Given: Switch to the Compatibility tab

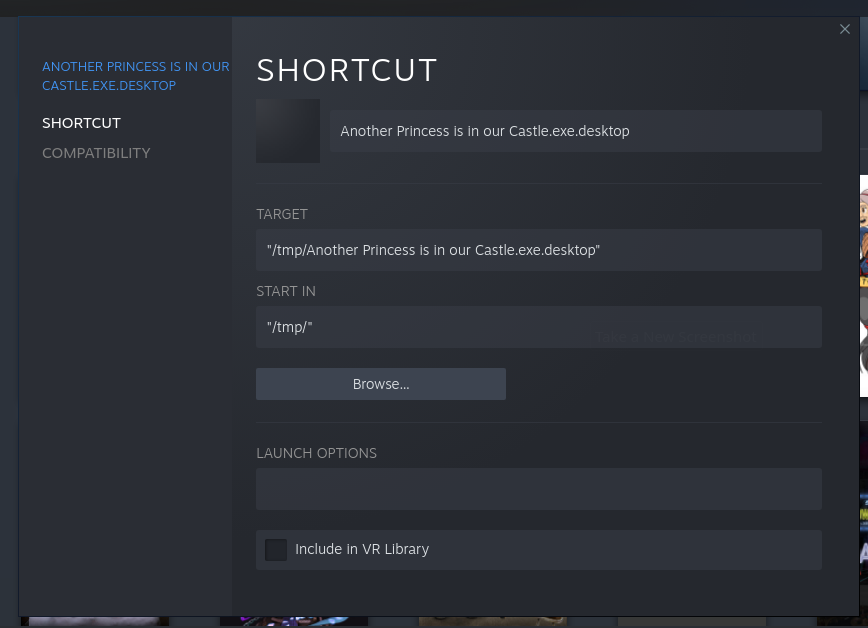Looking at the screenshot, I should [96, 153].
